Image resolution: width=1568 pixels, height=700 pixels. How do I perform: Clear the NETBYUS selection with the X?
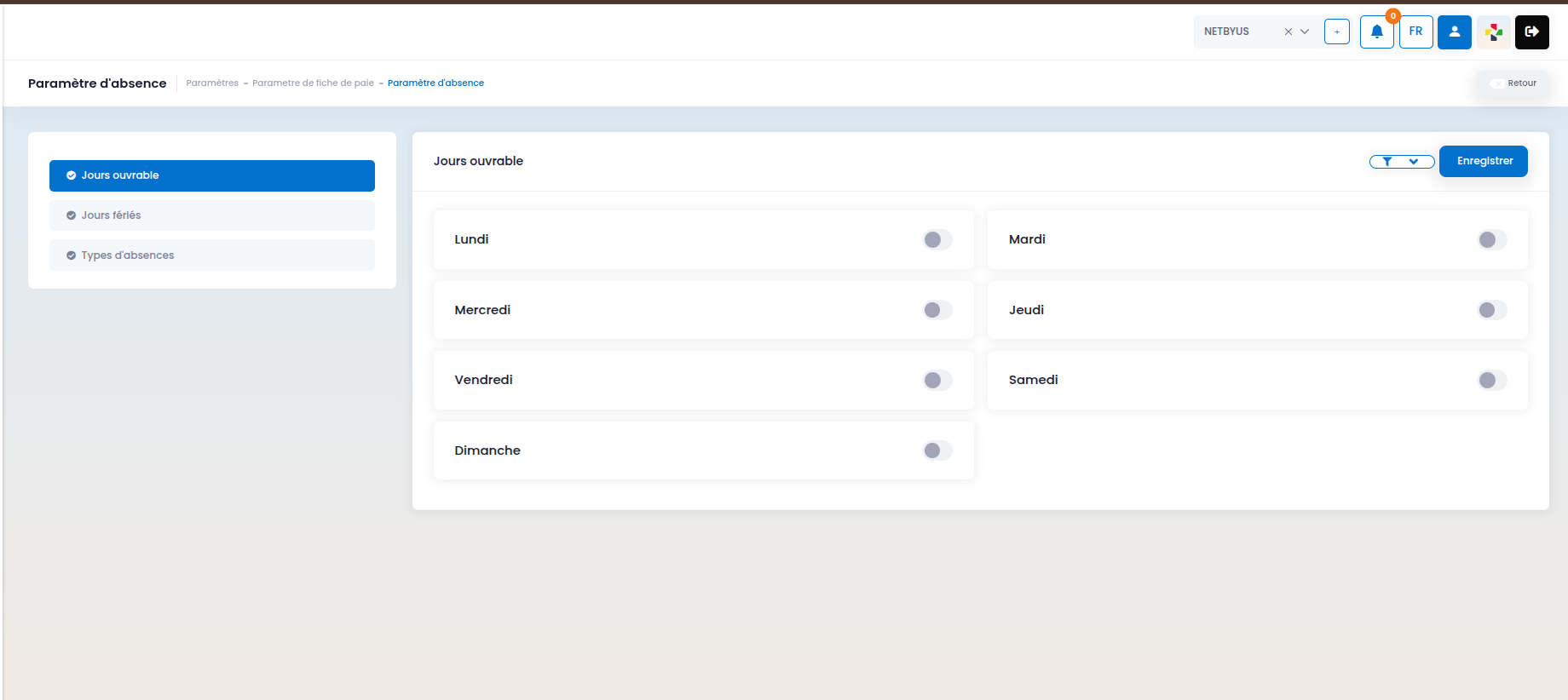1288,32
